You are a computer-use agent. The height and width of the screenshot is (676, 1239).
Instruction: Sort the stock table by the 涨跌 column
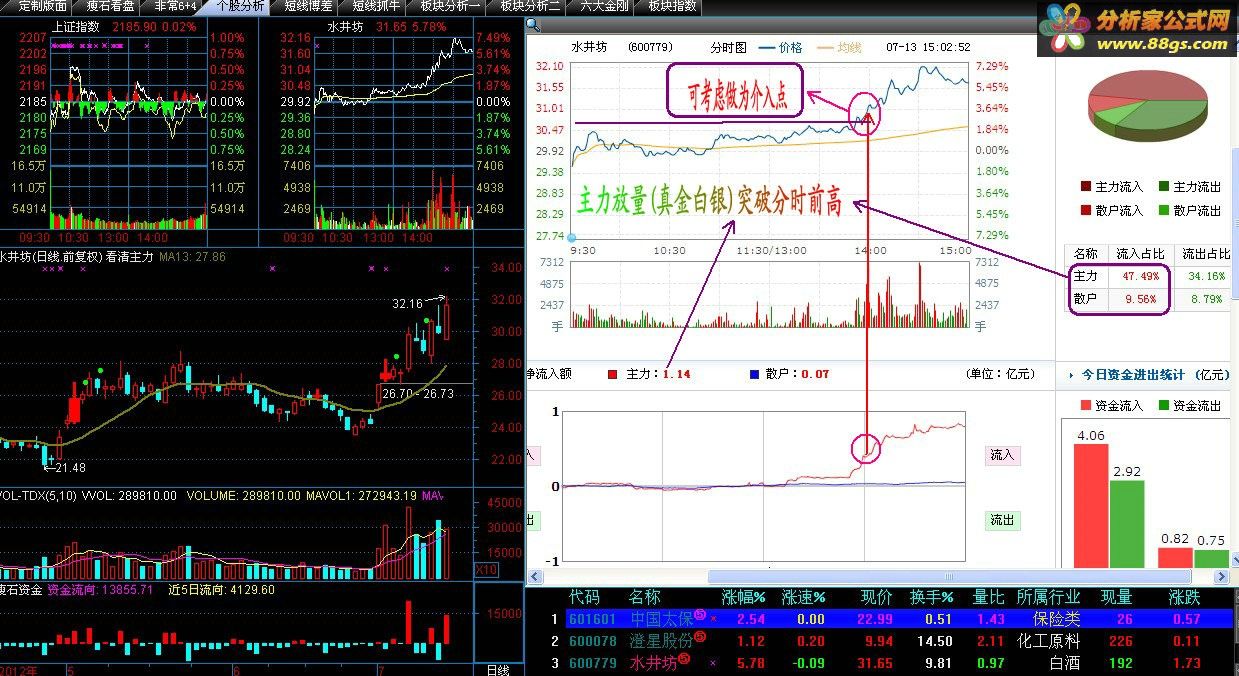pyautogui.click(x=1185, y=597)
